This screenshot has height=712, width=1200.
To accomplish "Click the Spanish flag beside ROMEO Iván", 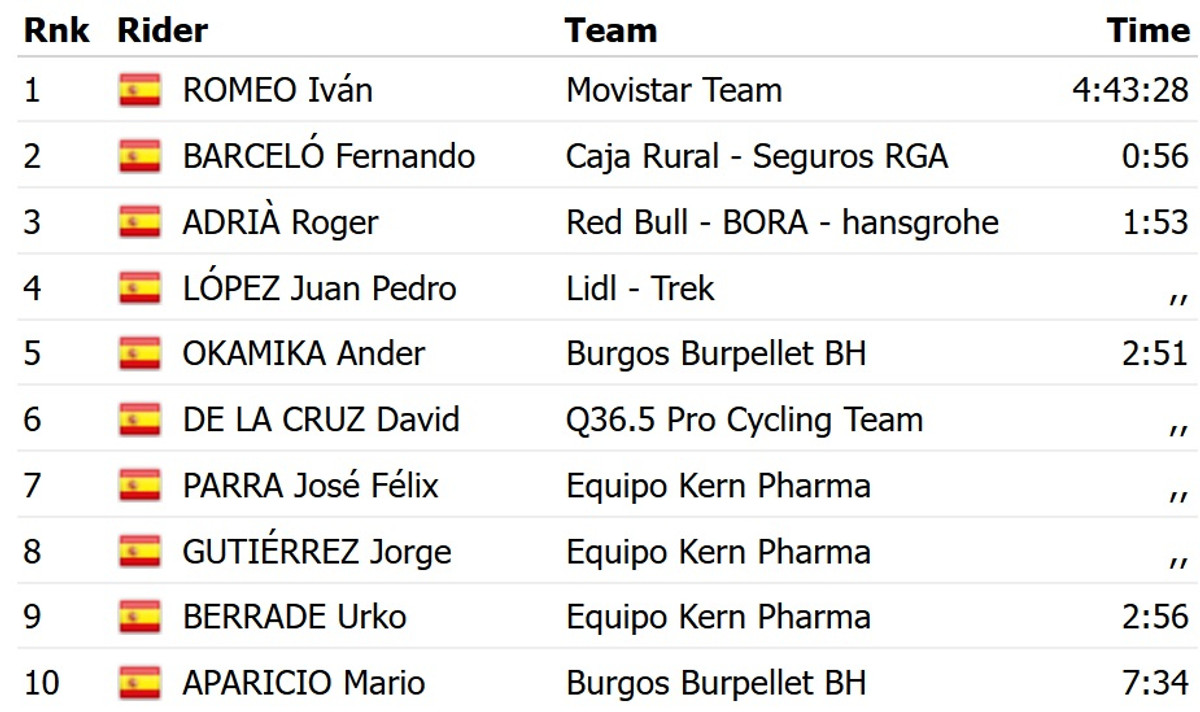I will [139, 90].
